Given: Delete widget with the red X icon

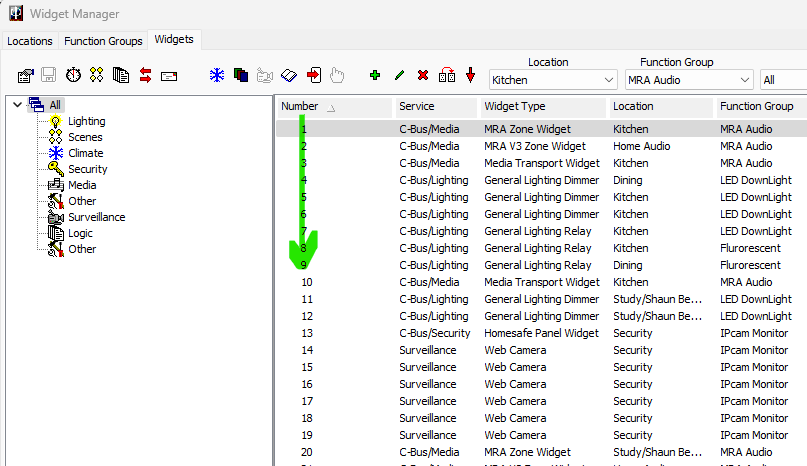Looking at the screenshot, I should coord(423,75).
